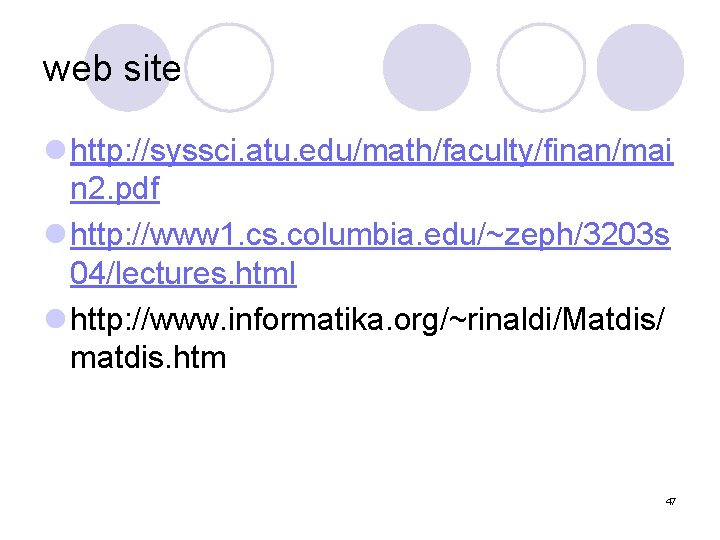This screenshot has height=540, width=720.
Task: Select the middle filled lavender circle
Action: [x=427, y=68]
